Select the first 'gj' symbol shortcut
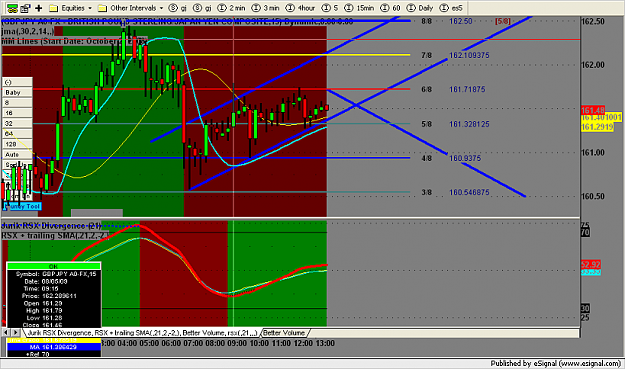 [x=178, y=8]
